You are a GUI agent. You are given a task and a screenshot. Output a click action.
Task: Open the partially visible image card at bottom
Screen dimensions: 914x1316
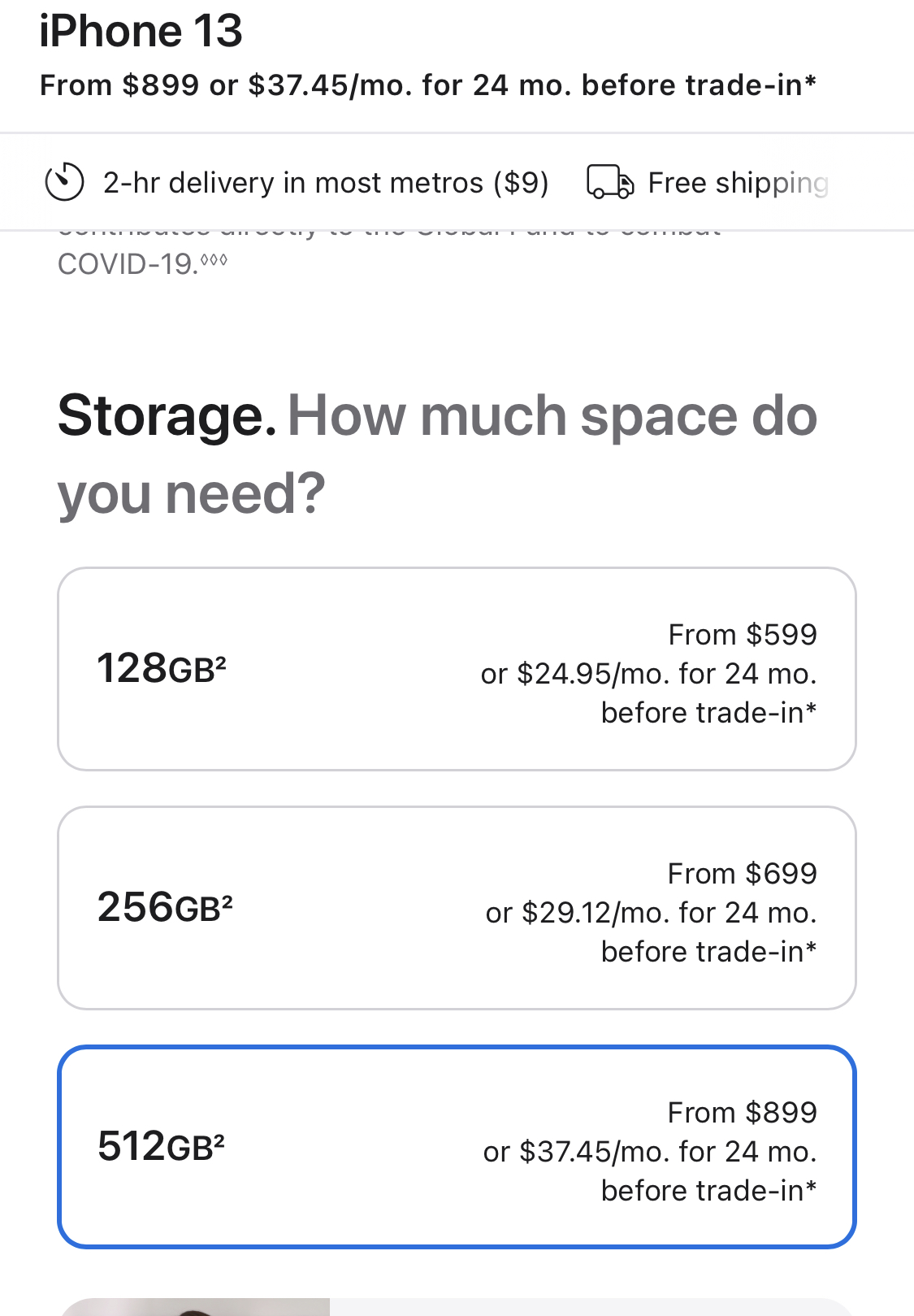pyautogui.click(x=457, y=1307)
